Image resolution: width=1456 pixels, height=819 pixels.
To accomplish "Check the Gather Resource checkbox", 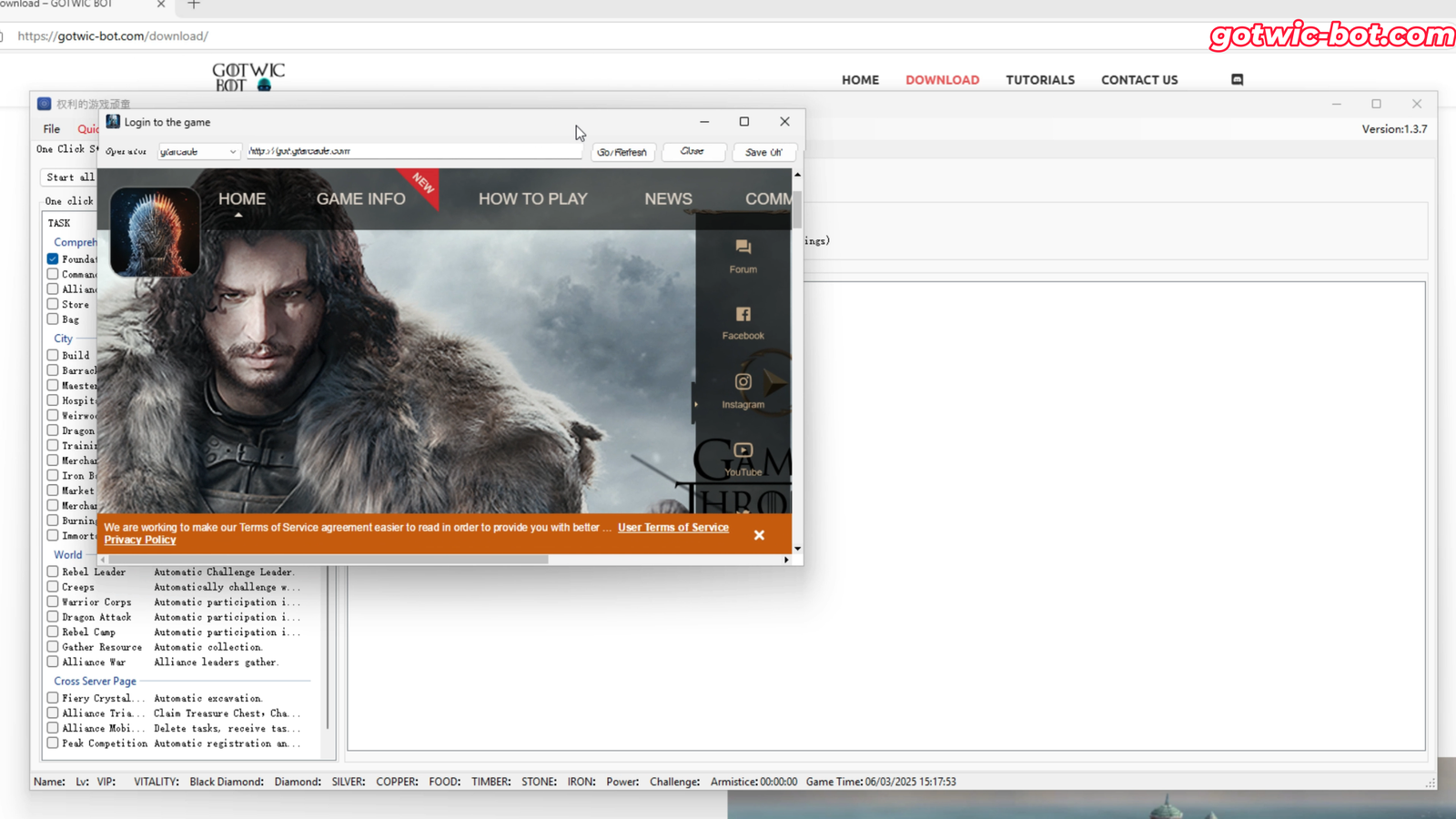I will 53,647.
